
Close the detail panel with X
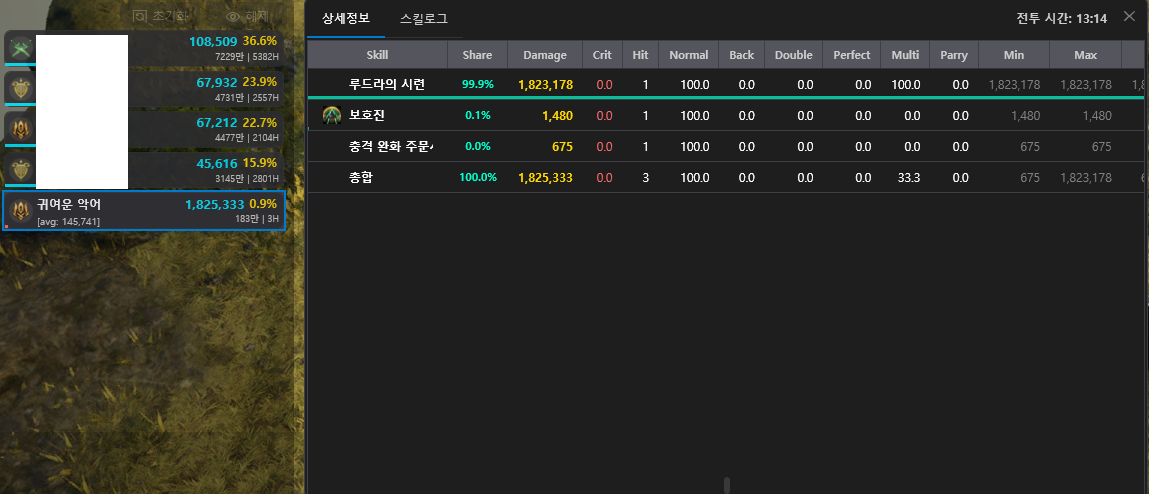1129,17
